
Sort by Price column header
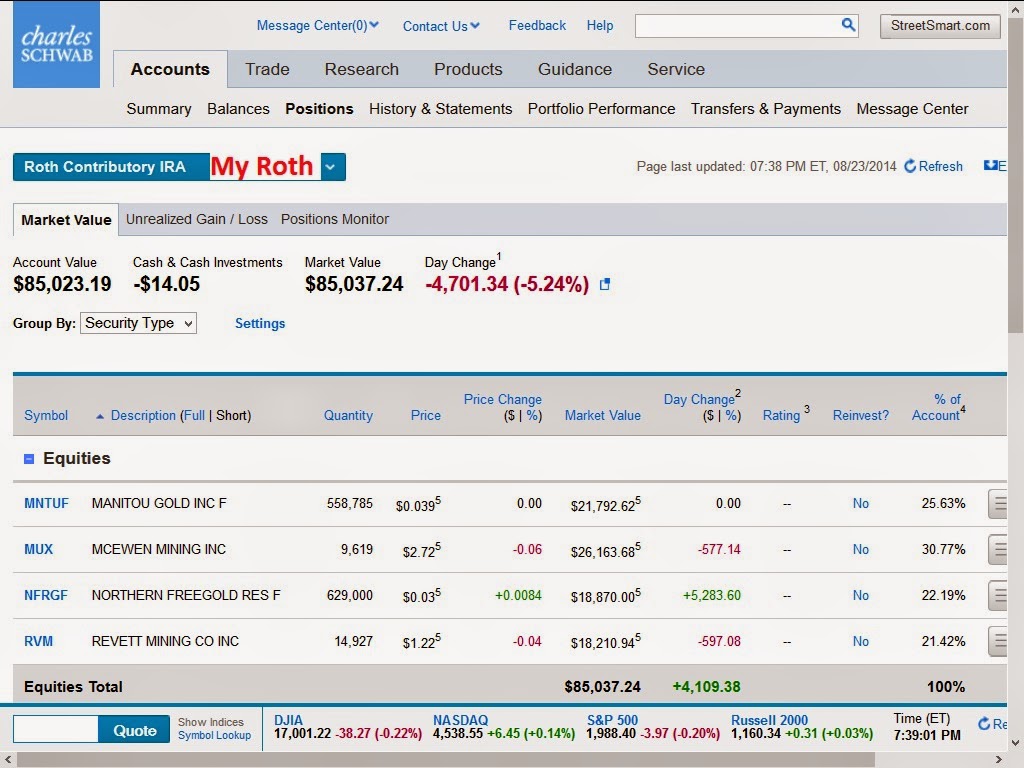pyautogui.click(x=426, y=415)
